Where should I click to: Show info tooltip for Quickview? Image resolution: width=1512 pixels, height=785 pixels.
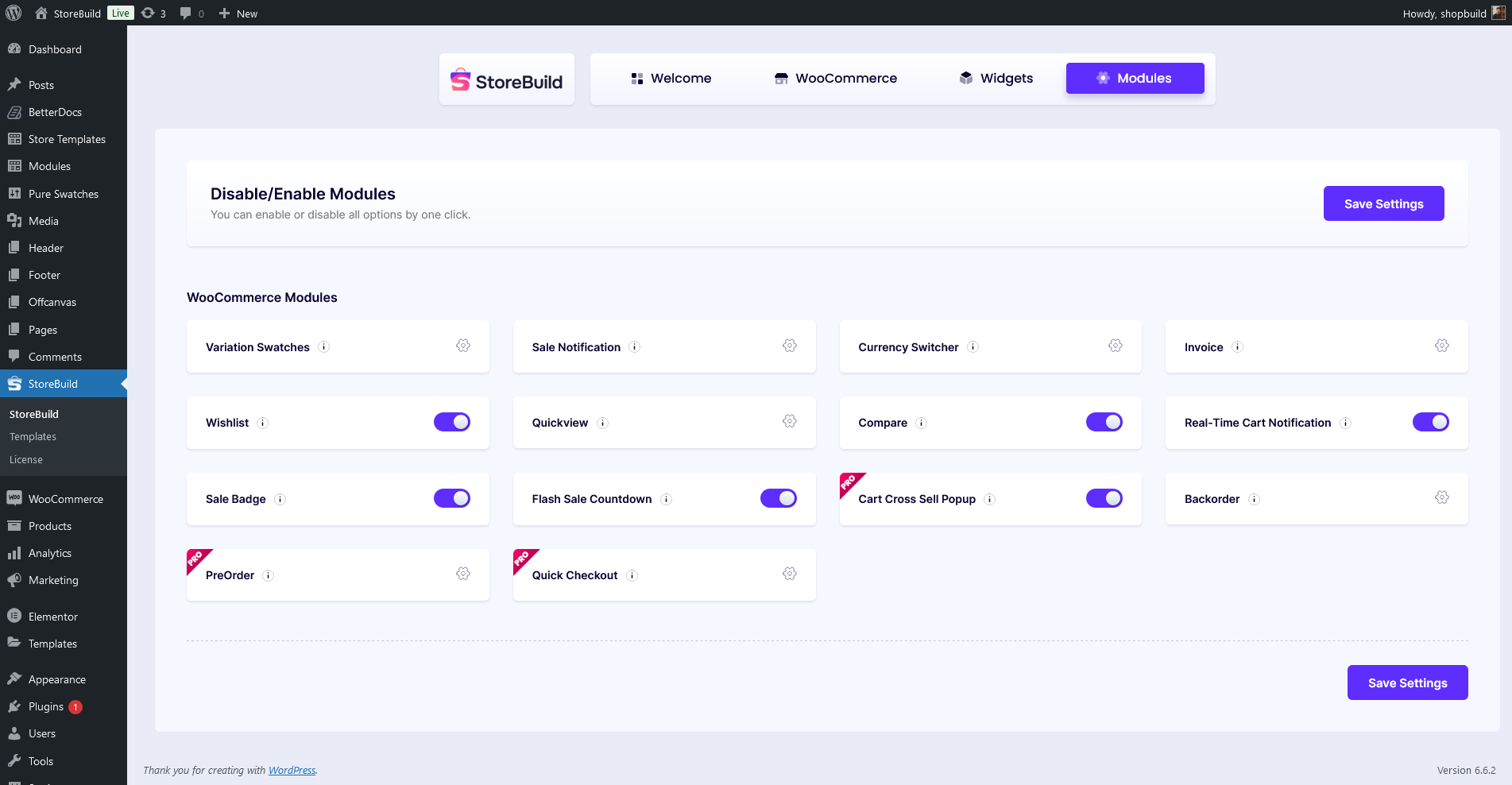[x=603, y=423]
